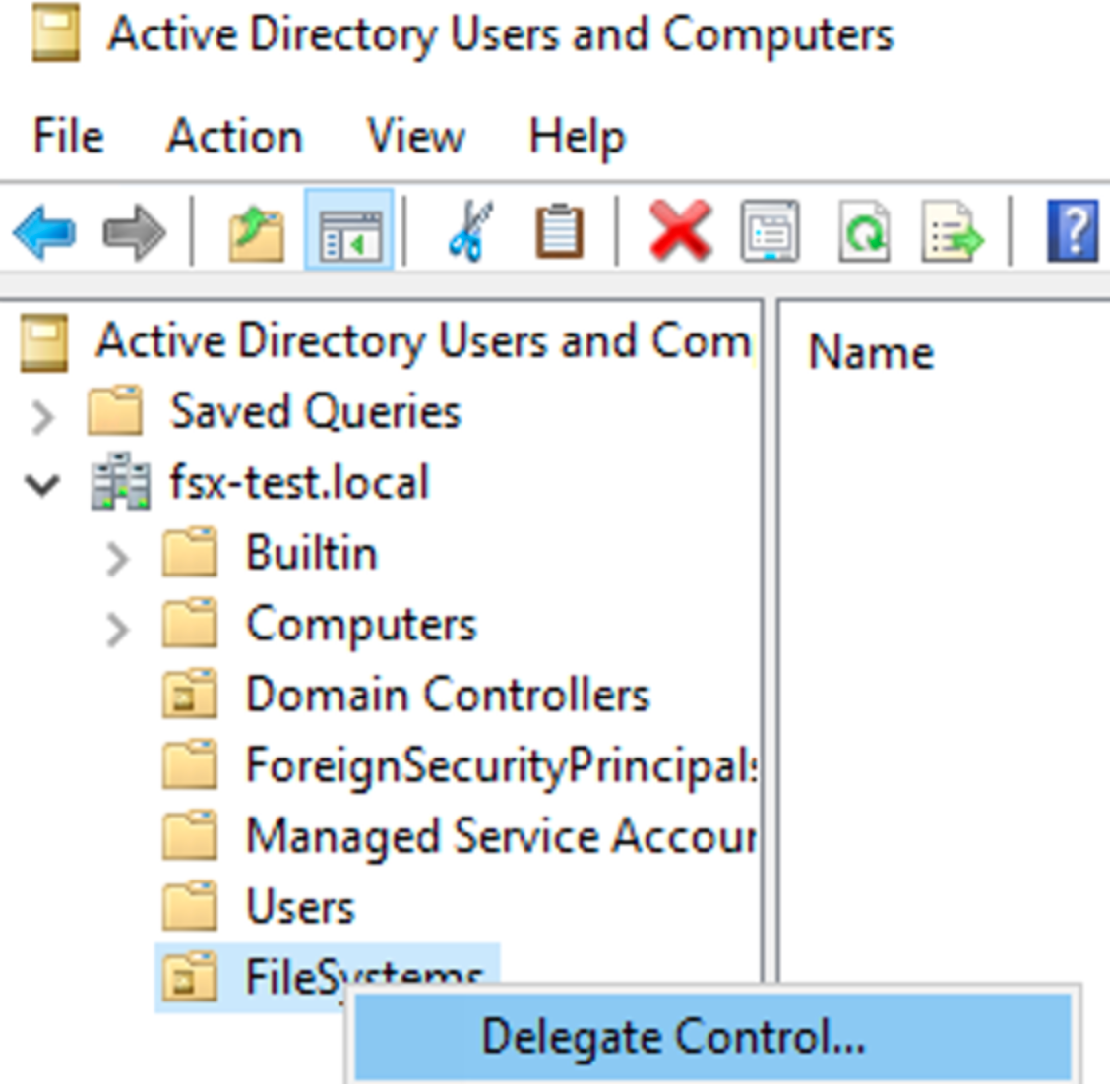
Task: Collapse the fsx-test.local domain node
Action: pos(42,485)
